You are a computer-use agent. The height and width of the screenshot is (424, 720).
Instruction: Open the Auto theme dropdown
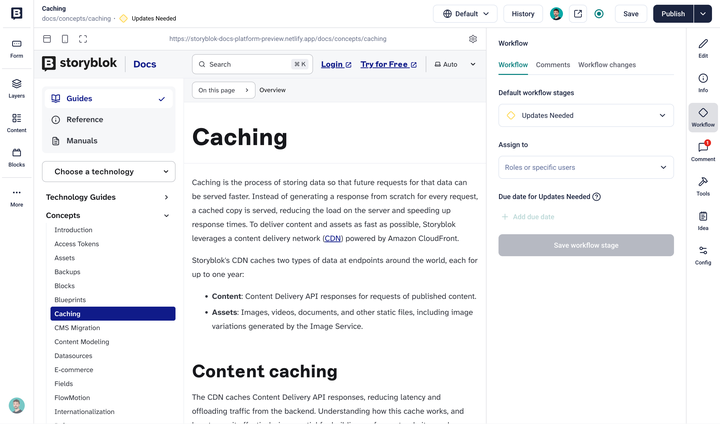click(x=455, y=64)
